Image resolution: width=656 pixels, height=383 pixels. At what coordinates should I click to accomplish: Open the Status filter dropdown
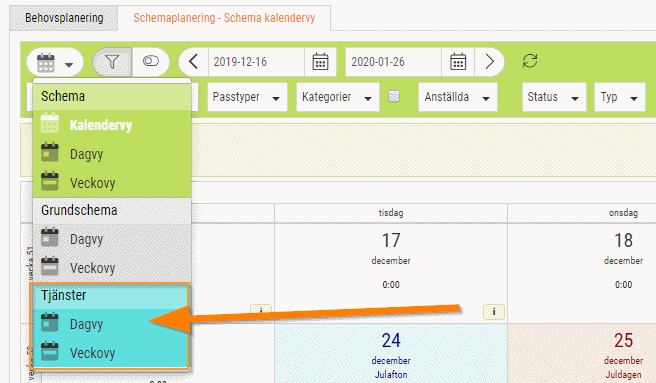[554, 97]
